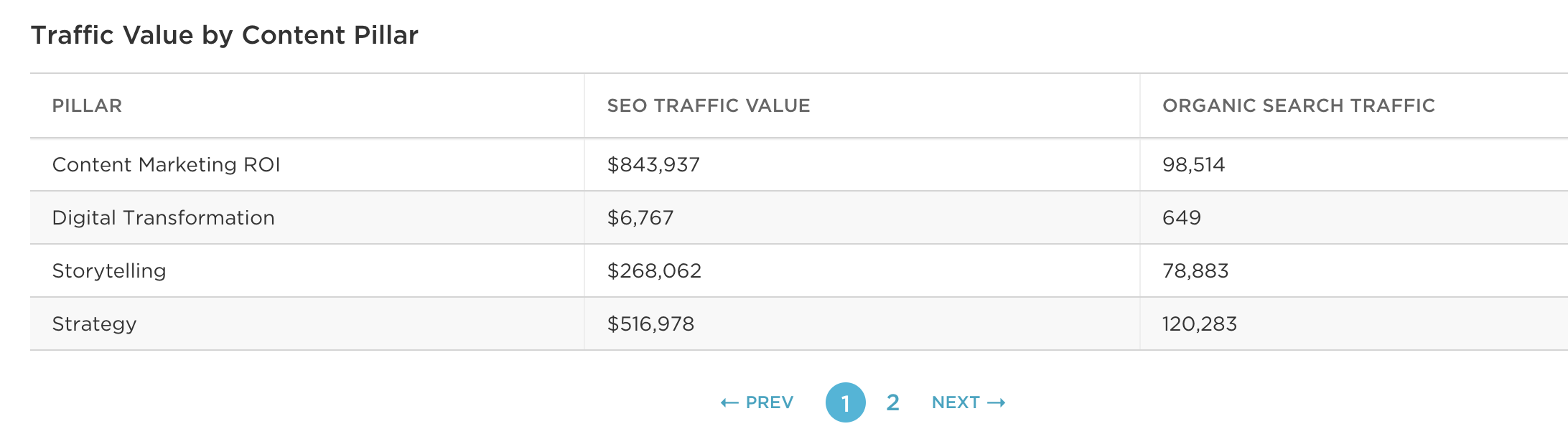1568x439 pixels.
Task: Select the Strategy row
Action: (95, 324)
